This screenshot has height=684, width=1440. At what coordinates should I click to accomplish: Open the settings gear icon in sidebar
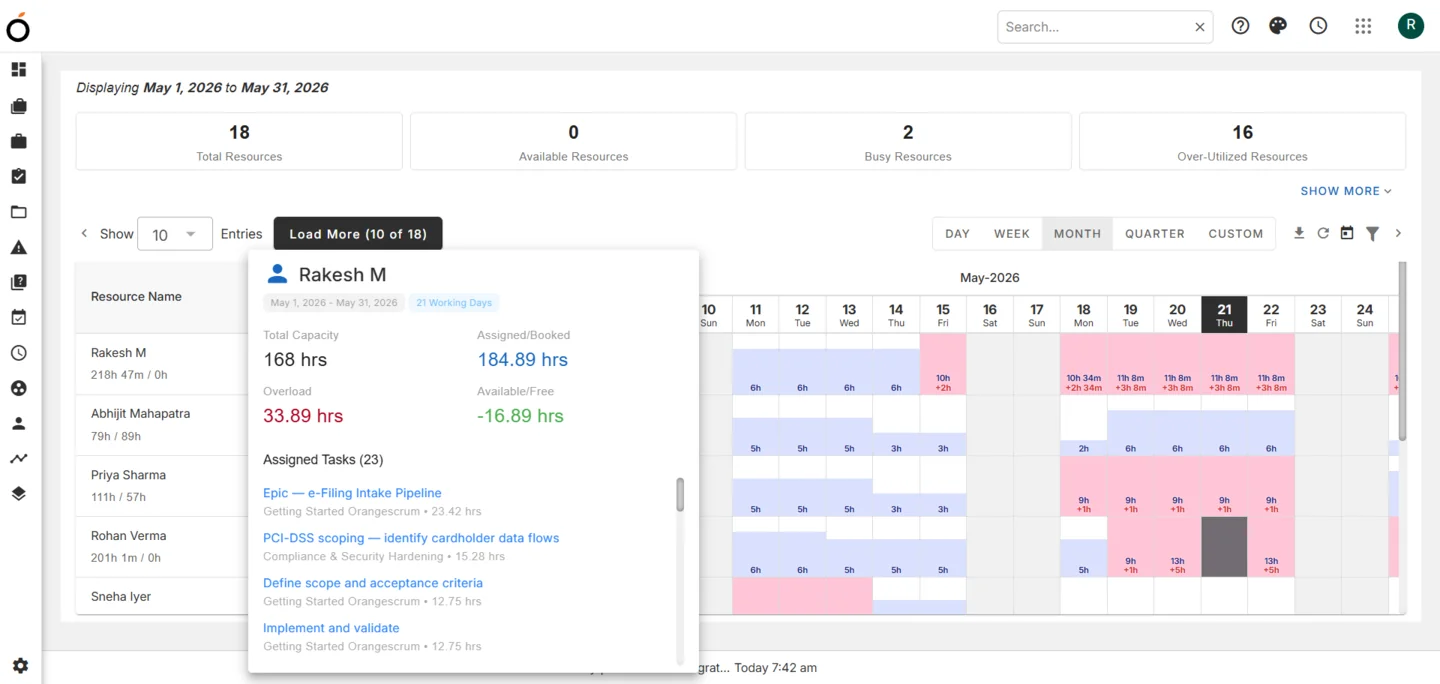pyautogui.click(x=20, y=666)
